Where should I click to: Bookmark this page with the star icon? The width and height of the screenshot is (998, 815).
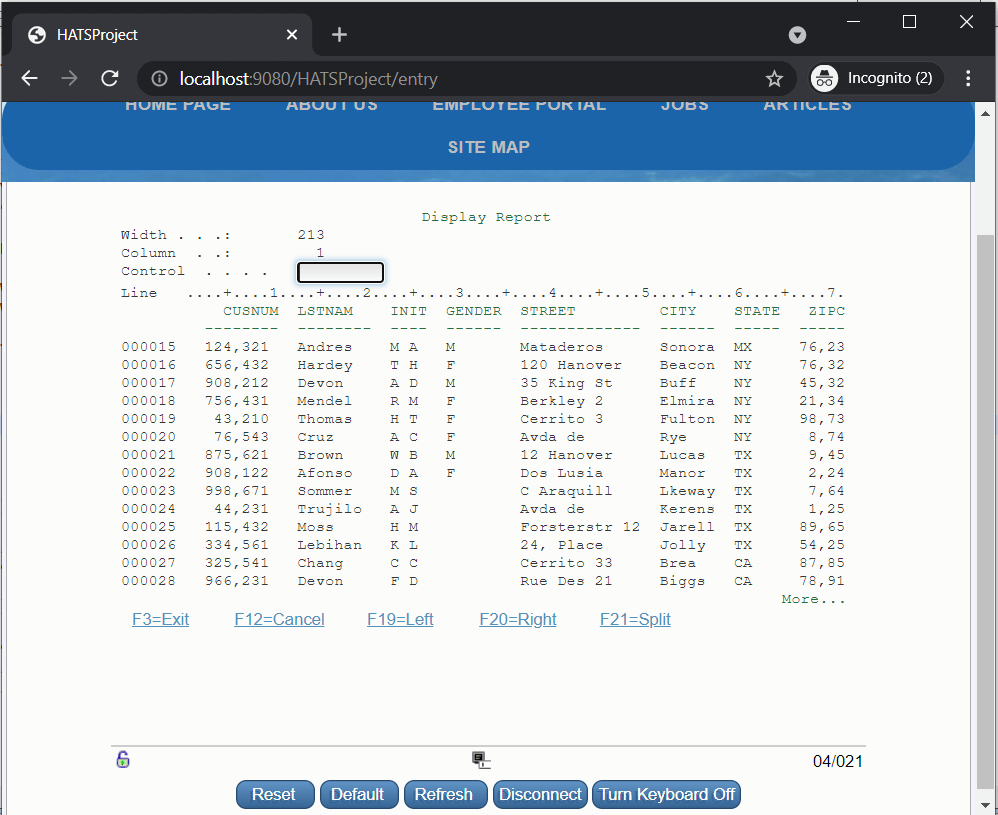click(773, 78)
